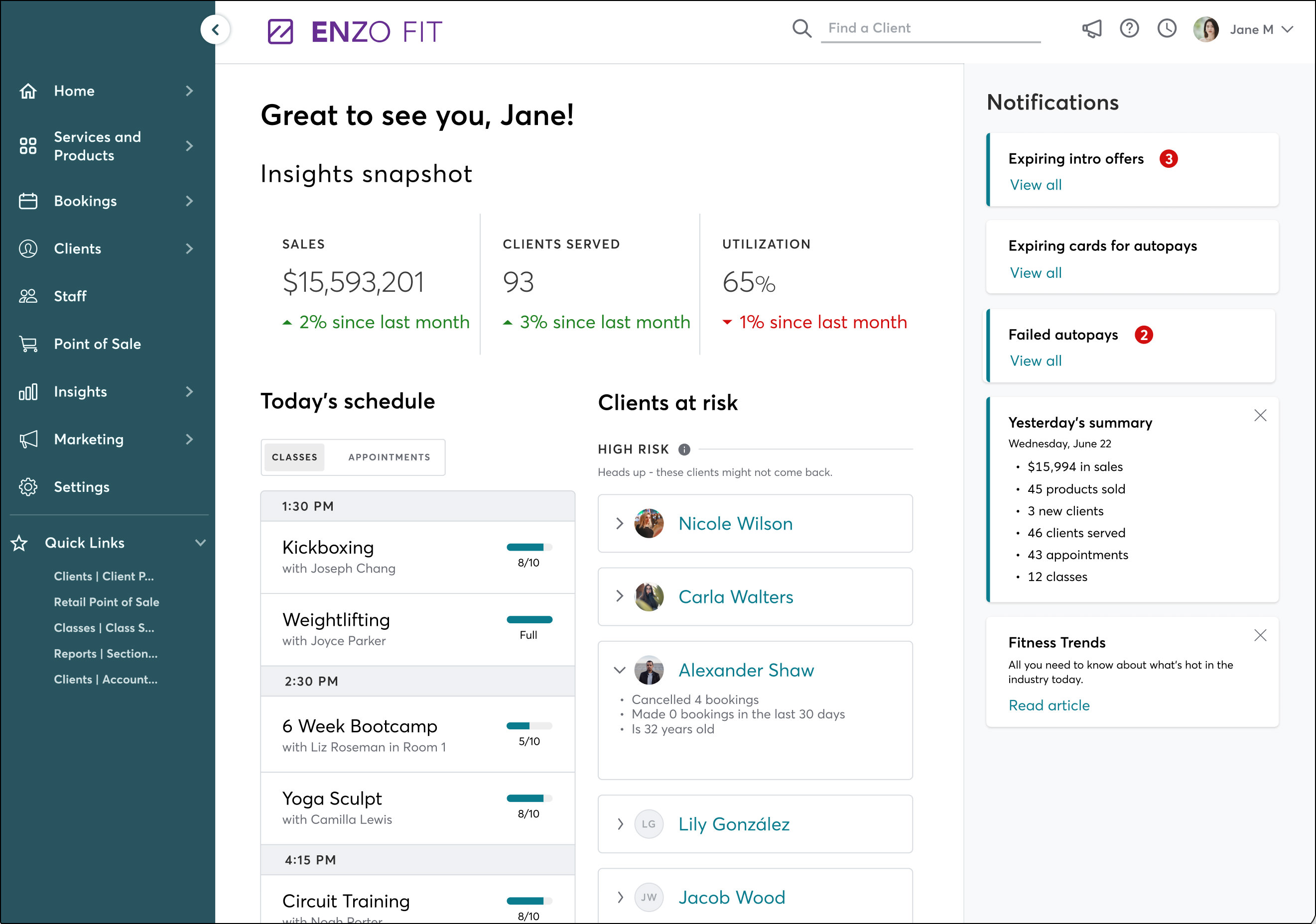Open announcements megaphone icon in header
The height and width of the screenshot is (924, 1316).
tap(1092, 29)
